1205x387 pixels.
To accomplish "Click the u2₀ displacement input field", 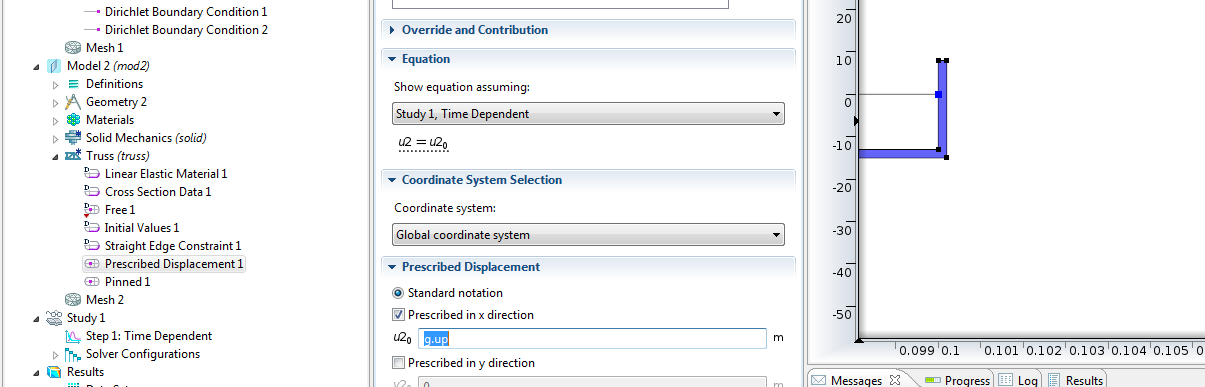I will point(592,339).
